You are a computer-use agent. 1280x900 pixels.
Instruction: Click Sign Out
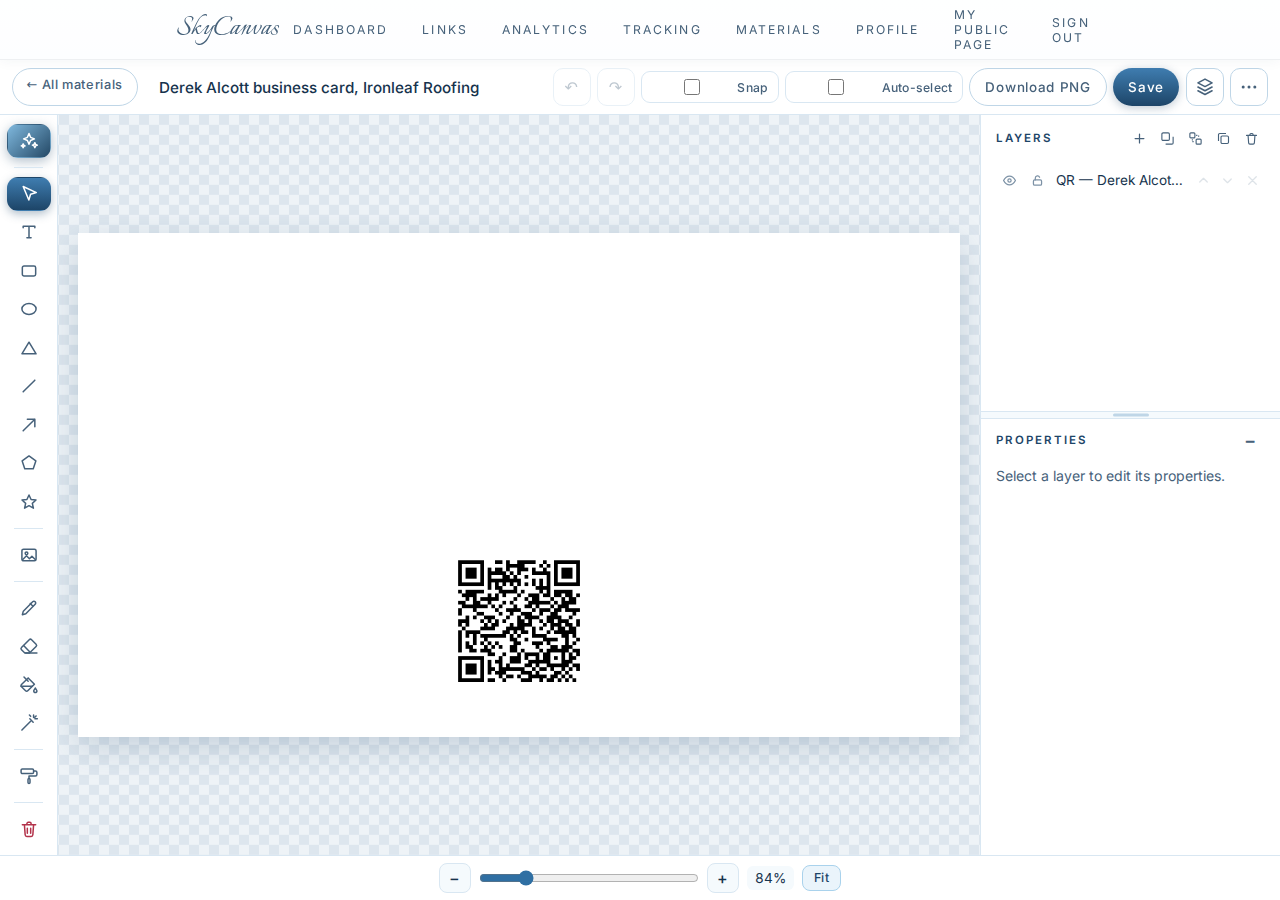[1071, 30]
